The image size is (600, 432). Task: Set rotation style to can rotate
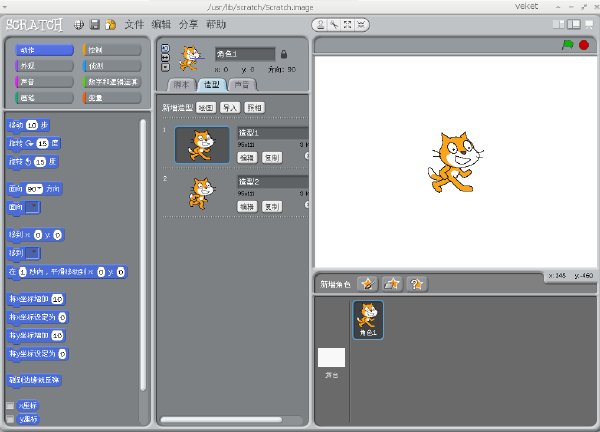pyautogui.click(x=165, y=48)
